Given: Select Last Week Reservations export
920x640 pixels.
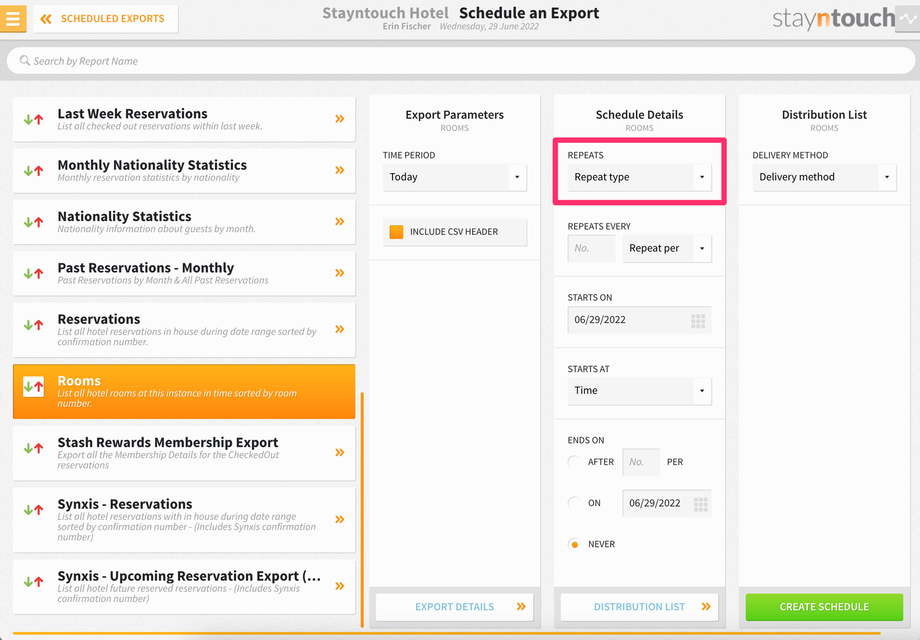Looking at the screenshot, I should click(x=184, y=119).
